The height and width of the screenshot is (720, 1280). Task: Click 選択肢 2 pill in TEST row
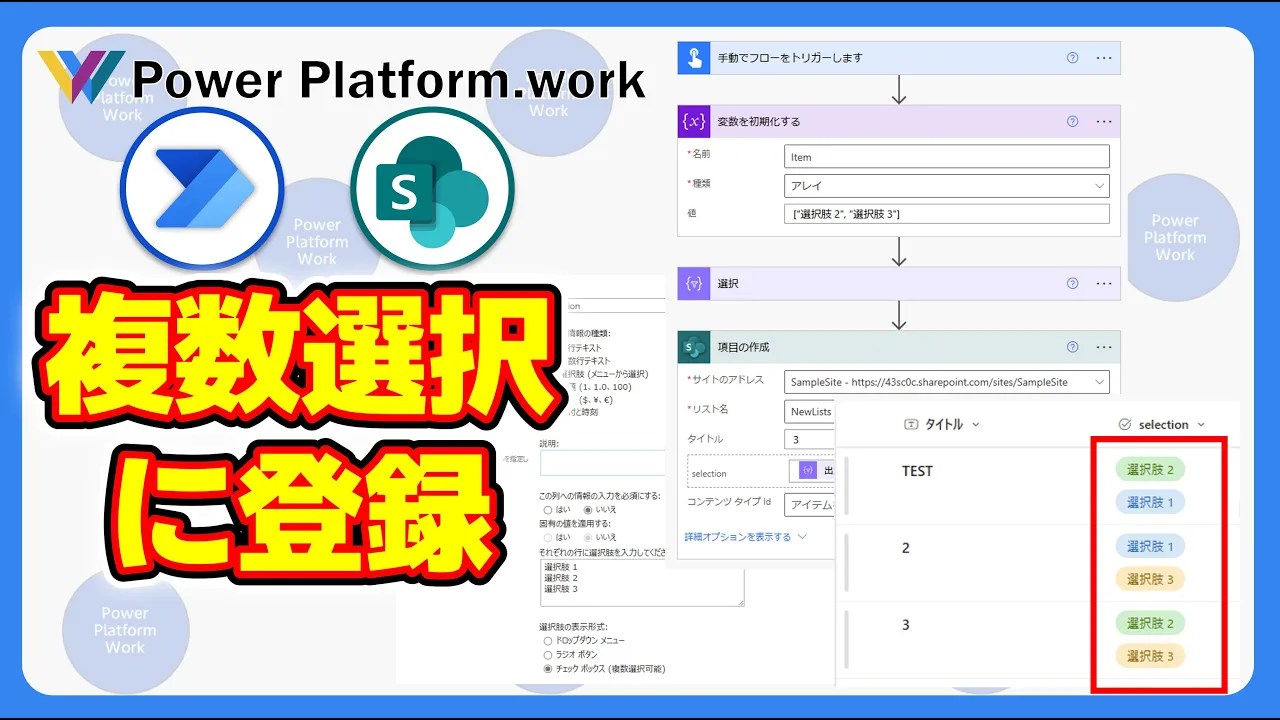(1150, 469)
